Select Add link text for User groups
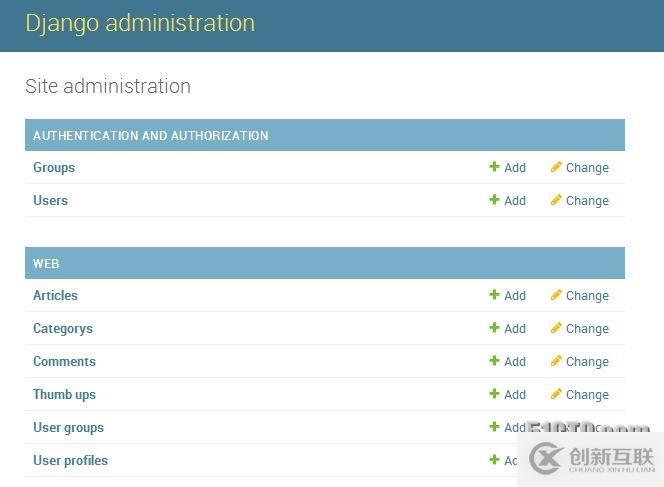Screen dimensions: 664x487 point(515,428)
